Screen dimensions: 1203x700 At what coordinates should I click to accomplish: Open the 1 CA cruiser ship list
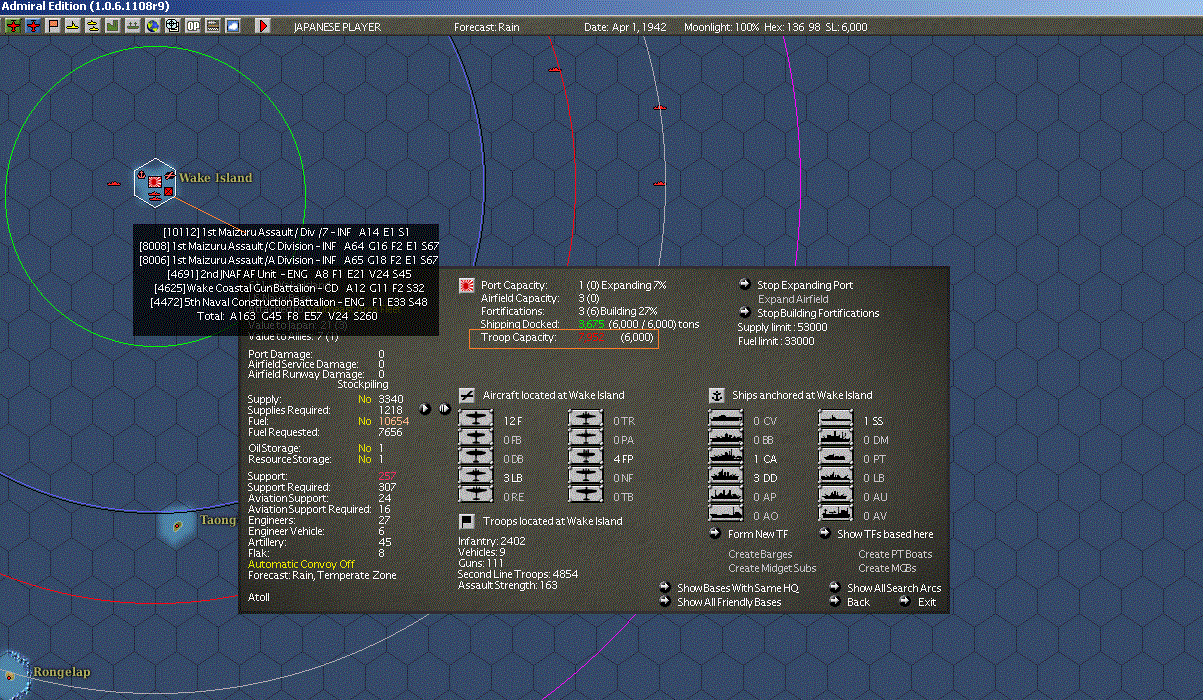pos(726,458)
